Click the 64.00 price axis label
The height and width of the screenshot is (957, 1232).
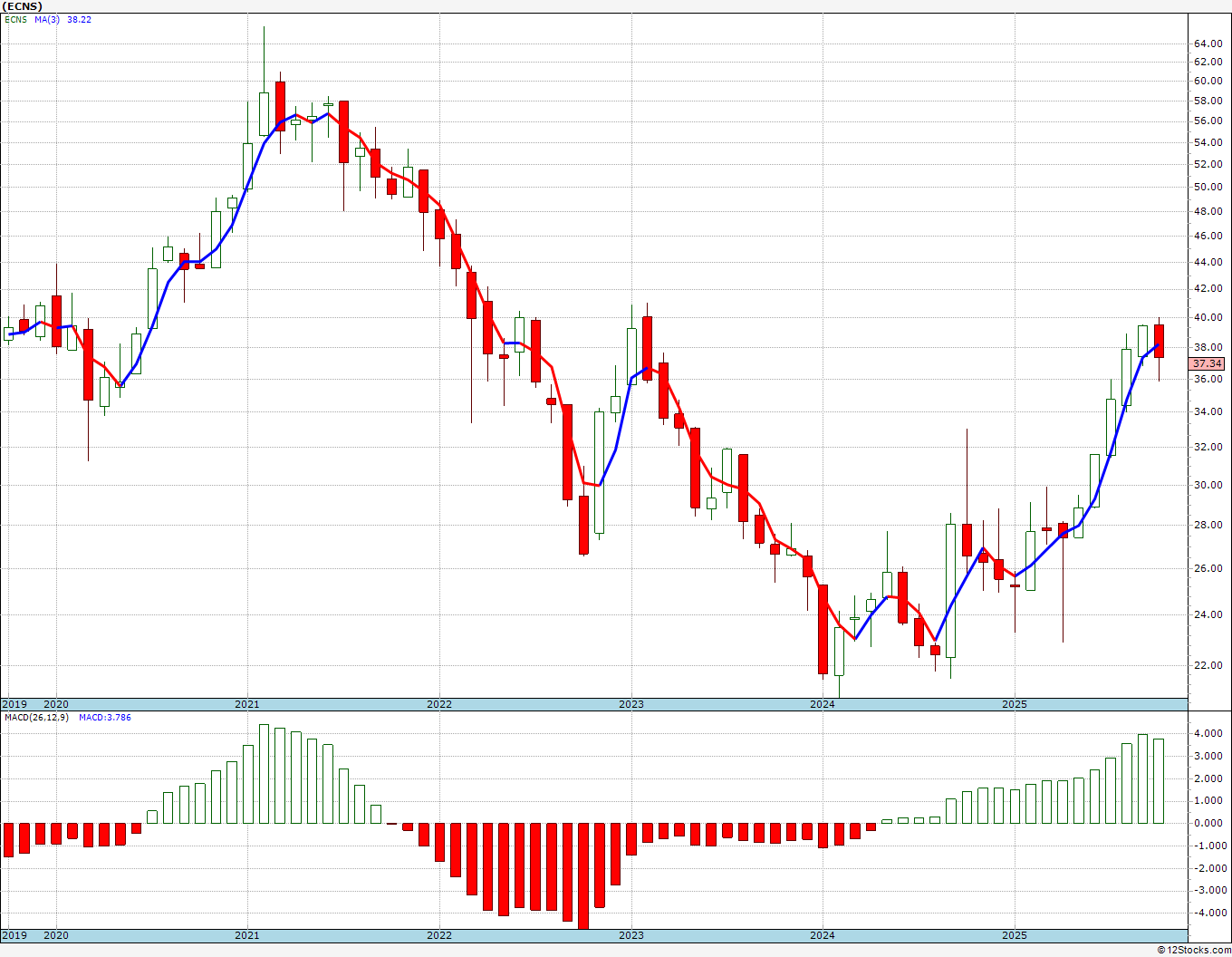[1208, 43]
